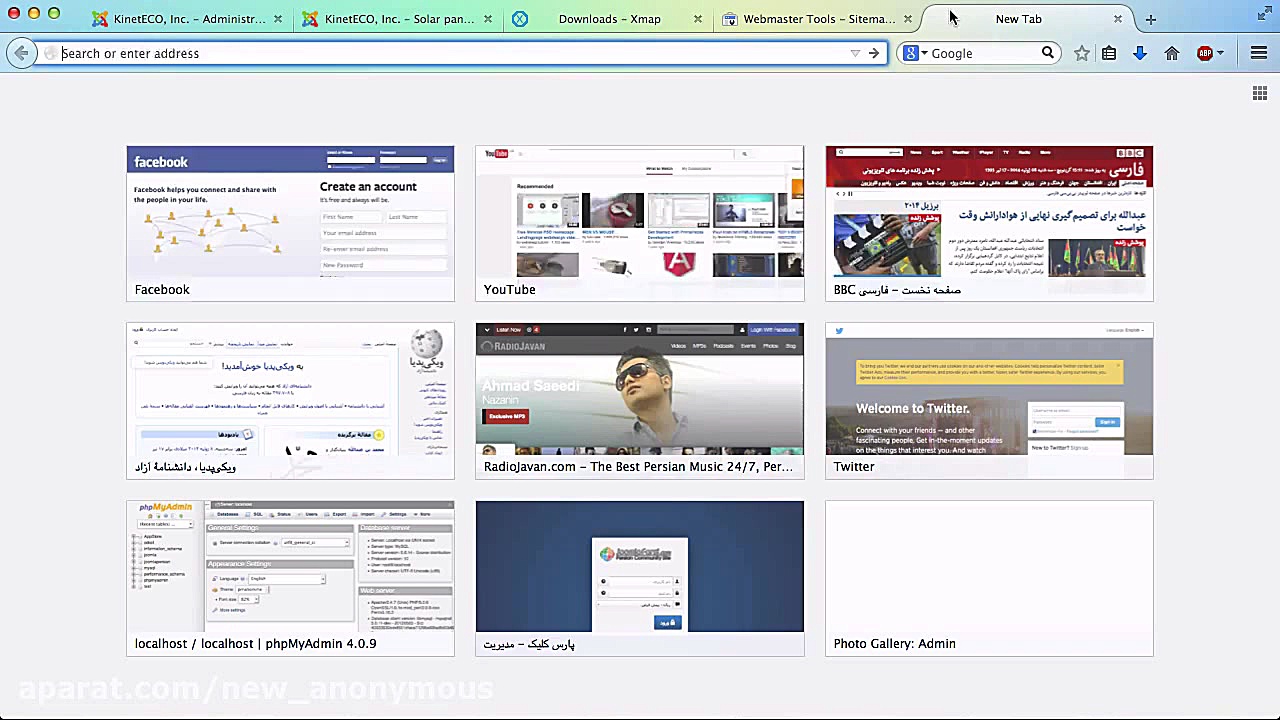Open the Twitter thumbnail tile
The image size is (1280, 720).
(x=989, y=401)
